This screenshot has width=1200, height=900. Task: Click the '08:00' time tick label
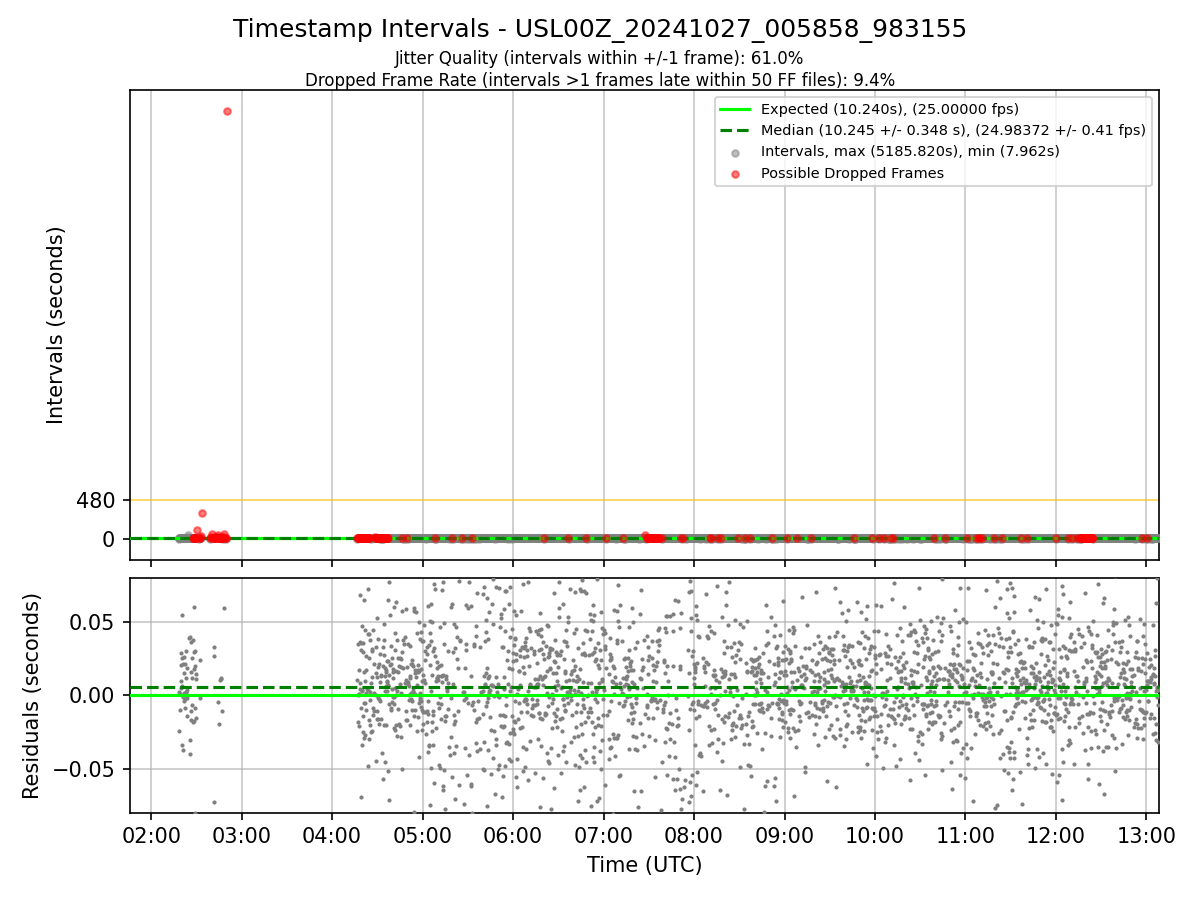pyautogui.click(x=694, y=835)
